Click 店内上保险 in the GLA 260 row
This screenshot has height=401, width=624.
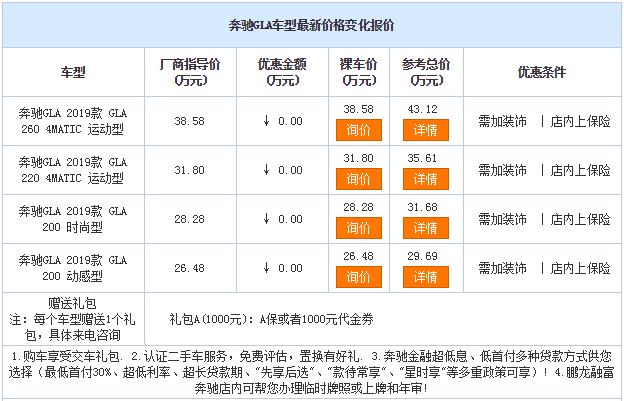pos(581,121)
